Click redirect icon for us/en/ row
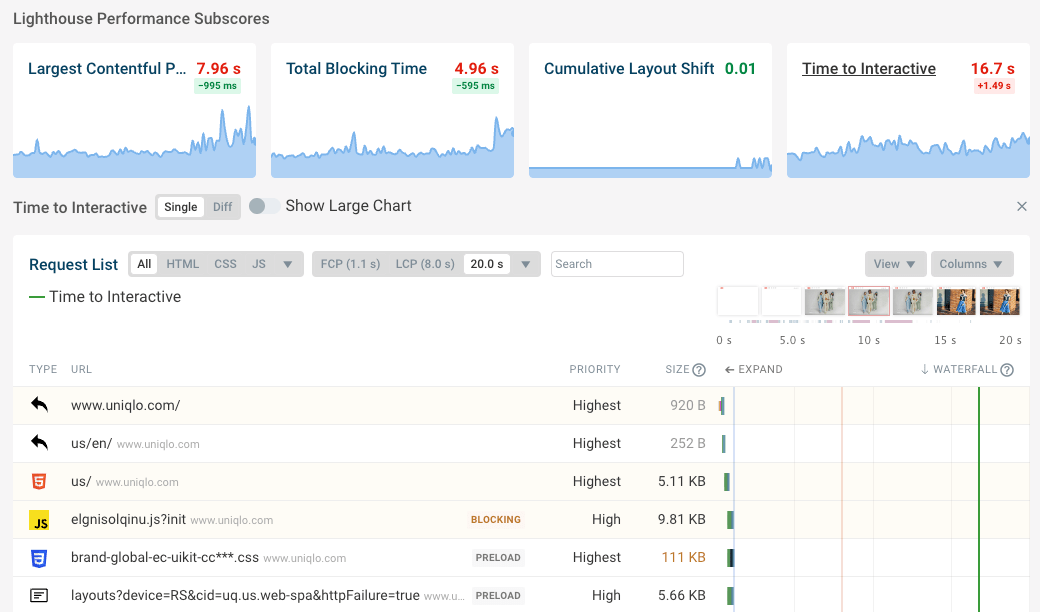The image size is (1040, 612). click(39, 442)
